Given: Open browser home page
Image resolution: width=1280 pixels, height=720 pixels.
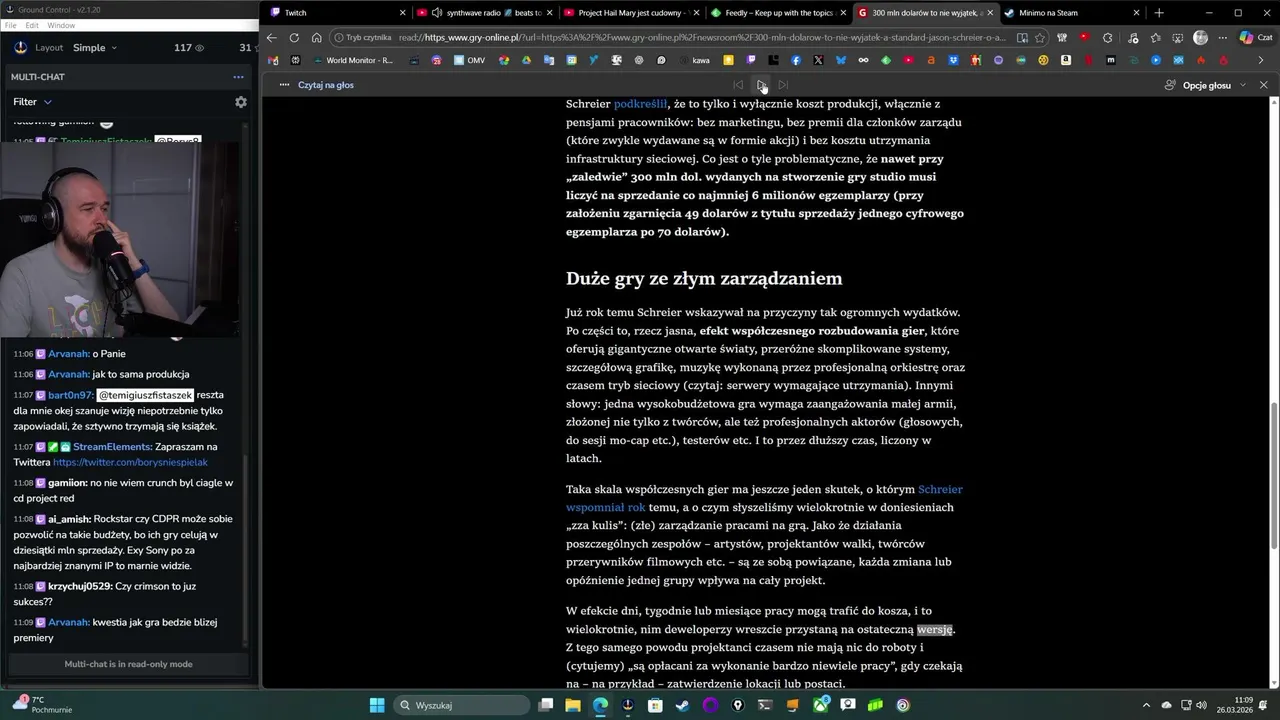Looking at the screenshot, I should click(316, 38).
